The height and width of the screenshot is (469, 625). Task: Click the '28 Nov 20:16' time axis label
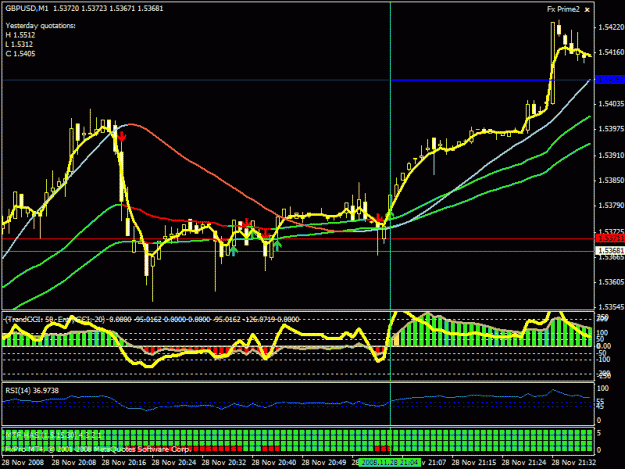124,462
